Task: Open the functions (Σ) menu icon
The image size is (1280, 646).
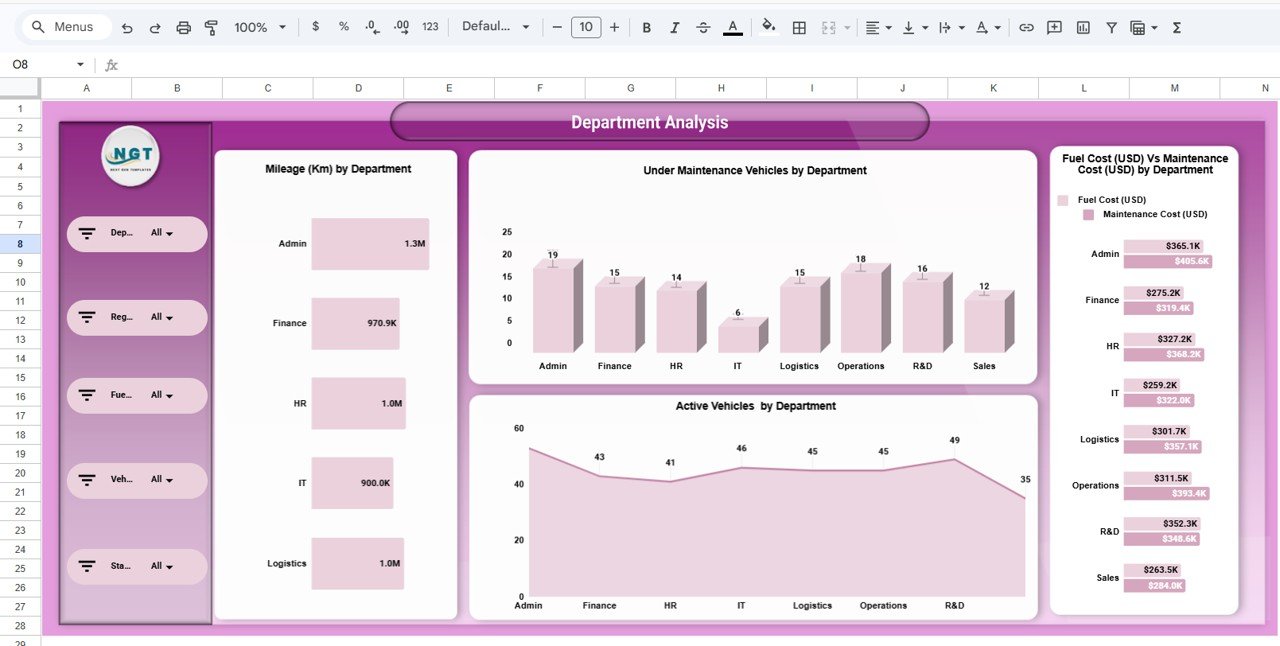Action: pyautogui.click(x=1177, y=27)
